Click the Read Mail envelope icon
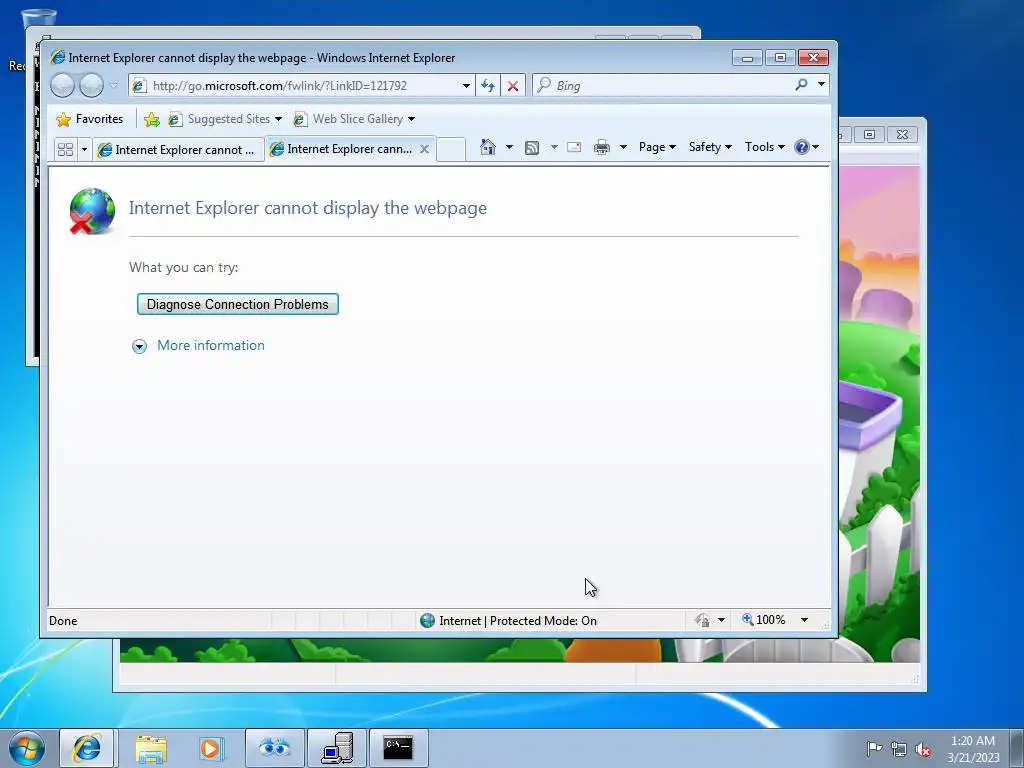 click(574, 147)
